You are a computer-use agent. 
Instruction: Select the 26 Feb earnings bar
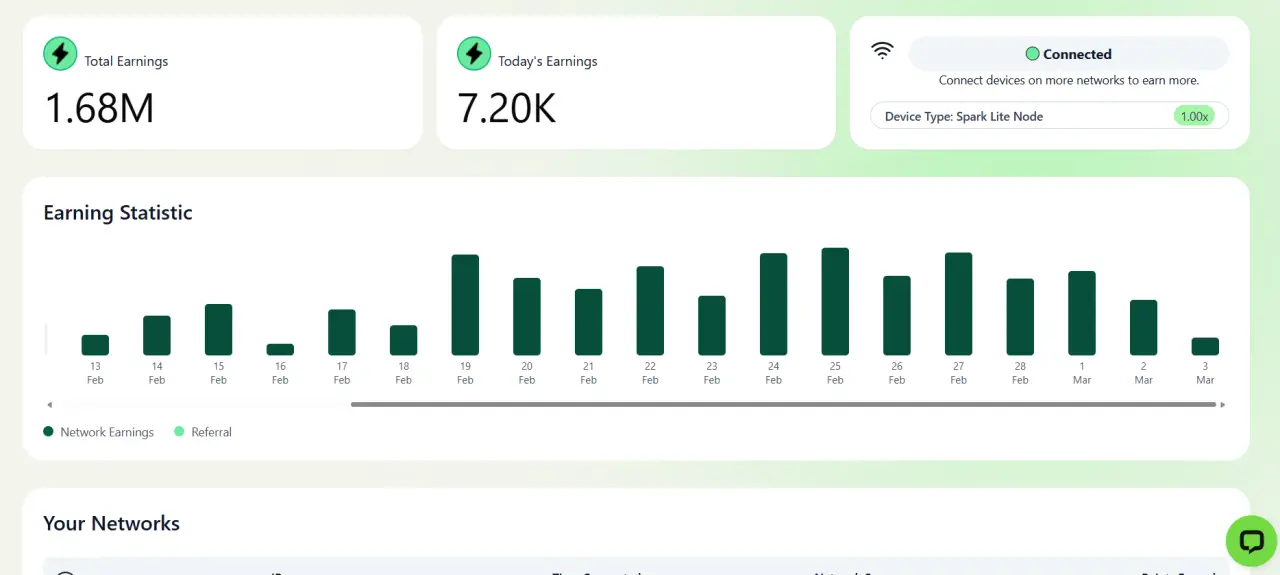(x=897, y=315)
